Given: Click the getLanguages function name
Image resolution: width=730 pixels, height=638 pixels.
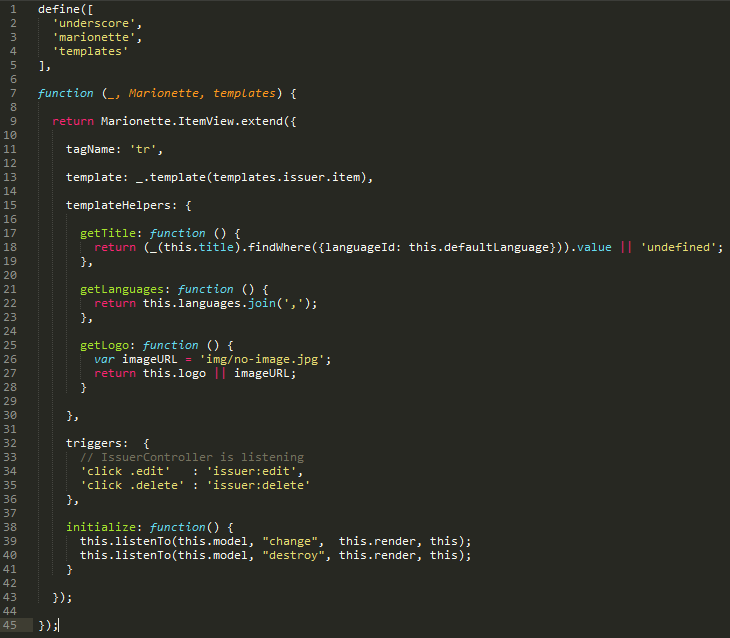Looking at the screenshot, I should [122, 289].
